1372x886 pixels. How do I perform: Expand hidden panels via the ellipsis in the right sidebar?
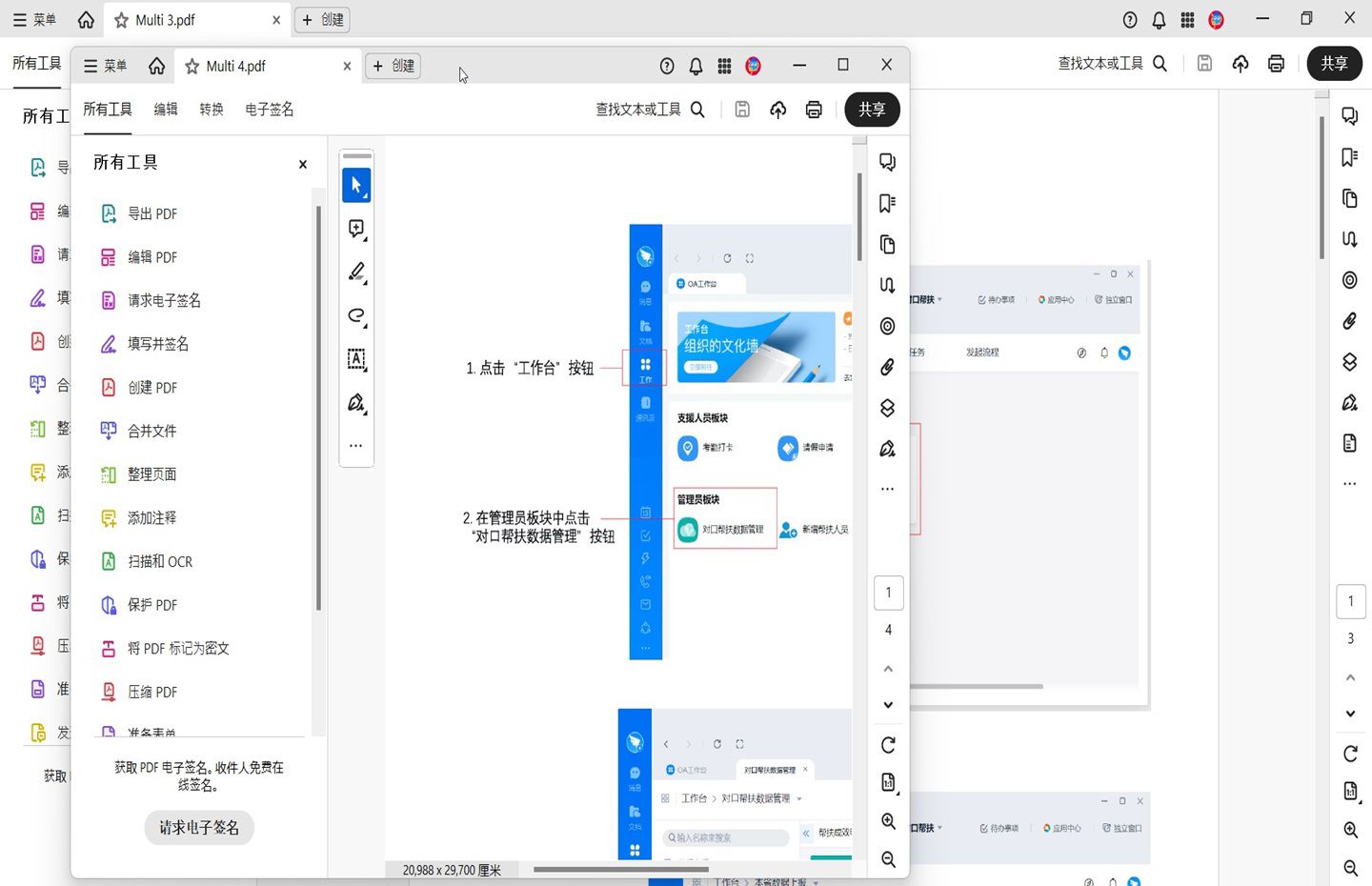point(887,489)
